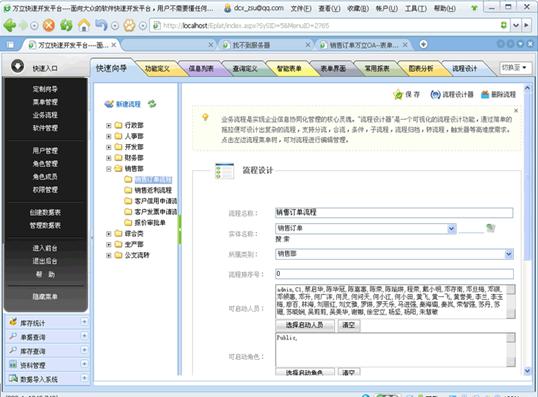Open the address bar history dropdown arrow
Screen dimensions: 538x397
(x=516, y=25)
